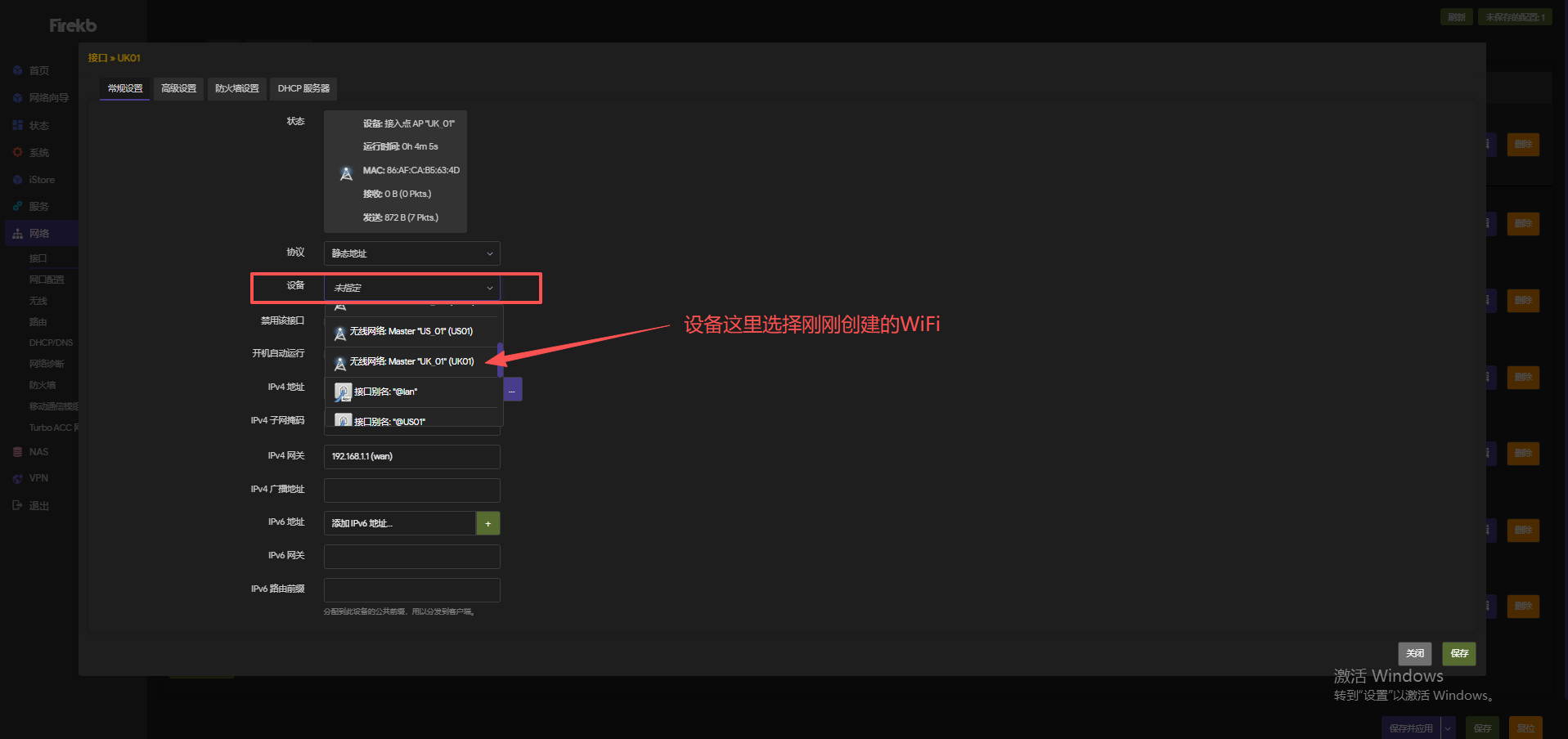Choose the Master US_01 wireless network option
The height and width of the screenshot is (739, 1568).
point(411,332)
